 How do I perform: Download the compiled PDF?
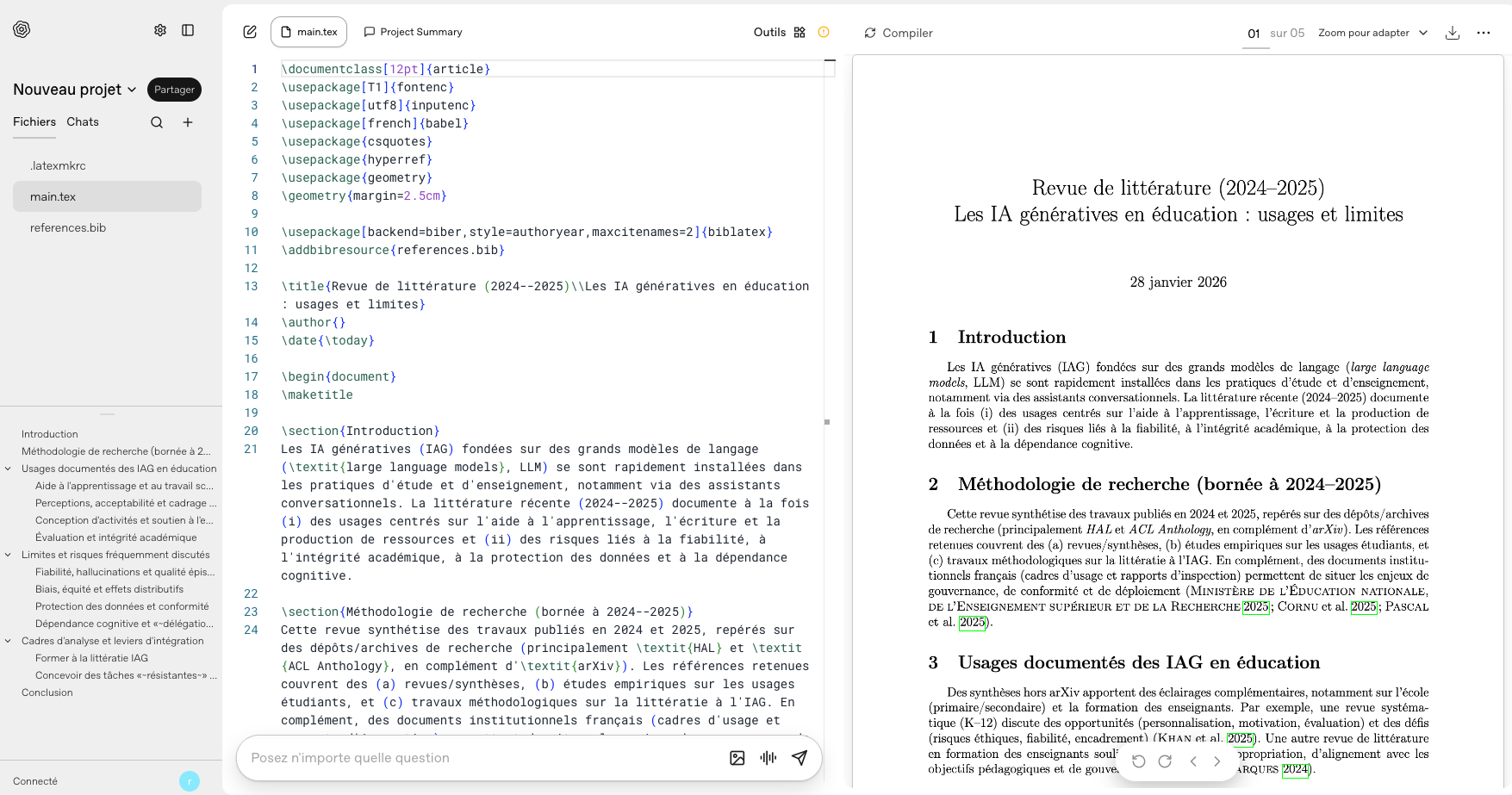coord(1453,33)
